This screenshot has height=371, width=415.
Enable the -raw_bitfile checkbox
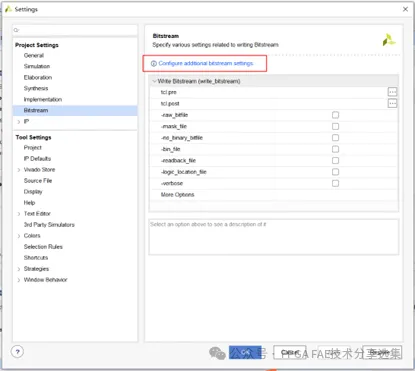335,115
